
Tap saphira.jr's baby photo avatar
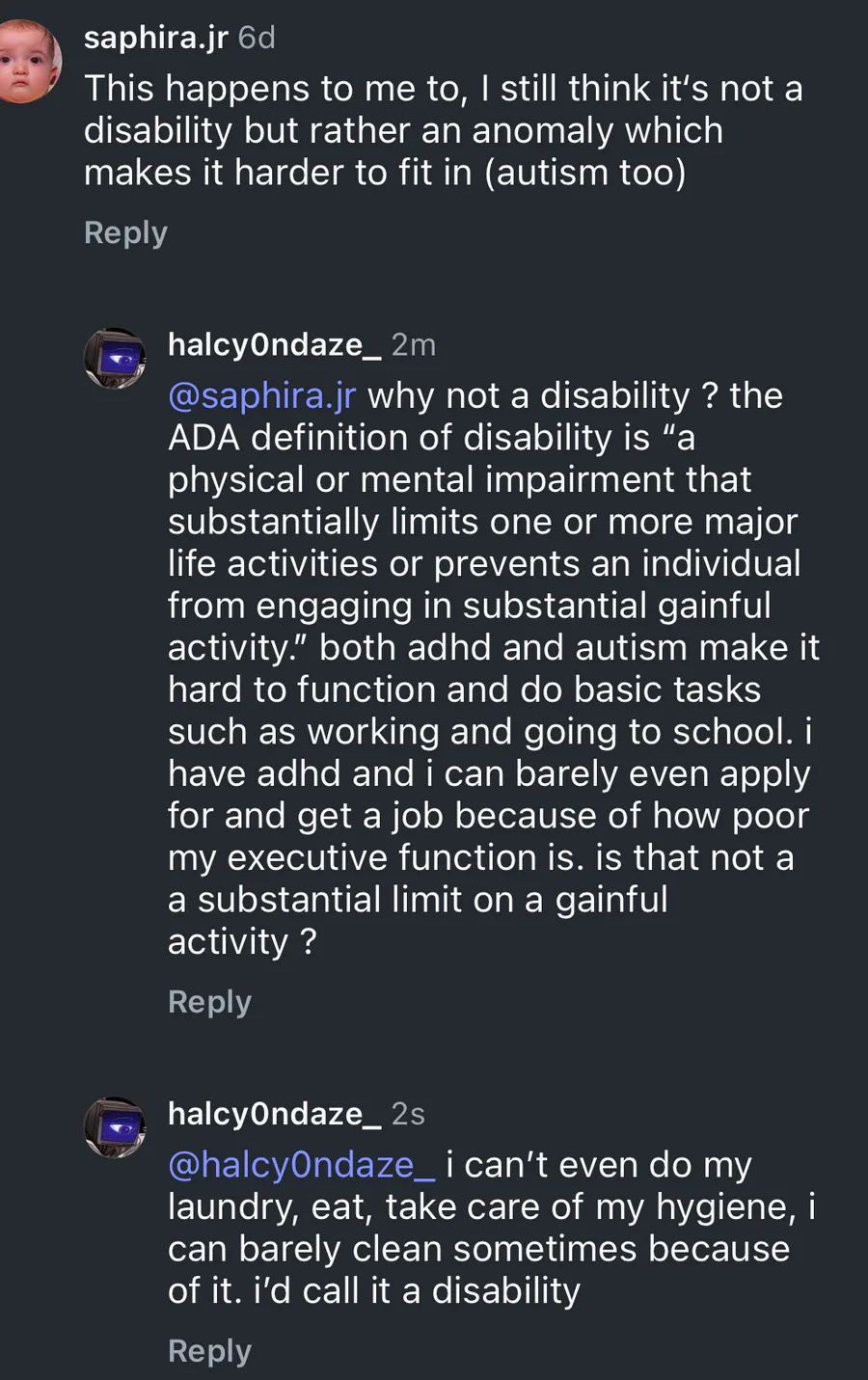click(x=29, y=60)
